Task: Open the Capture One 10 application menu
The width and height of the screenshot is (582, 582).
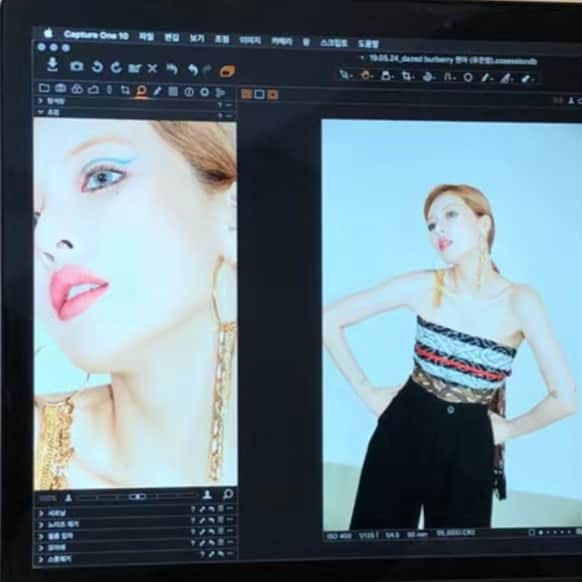Action: coord(96,35)
